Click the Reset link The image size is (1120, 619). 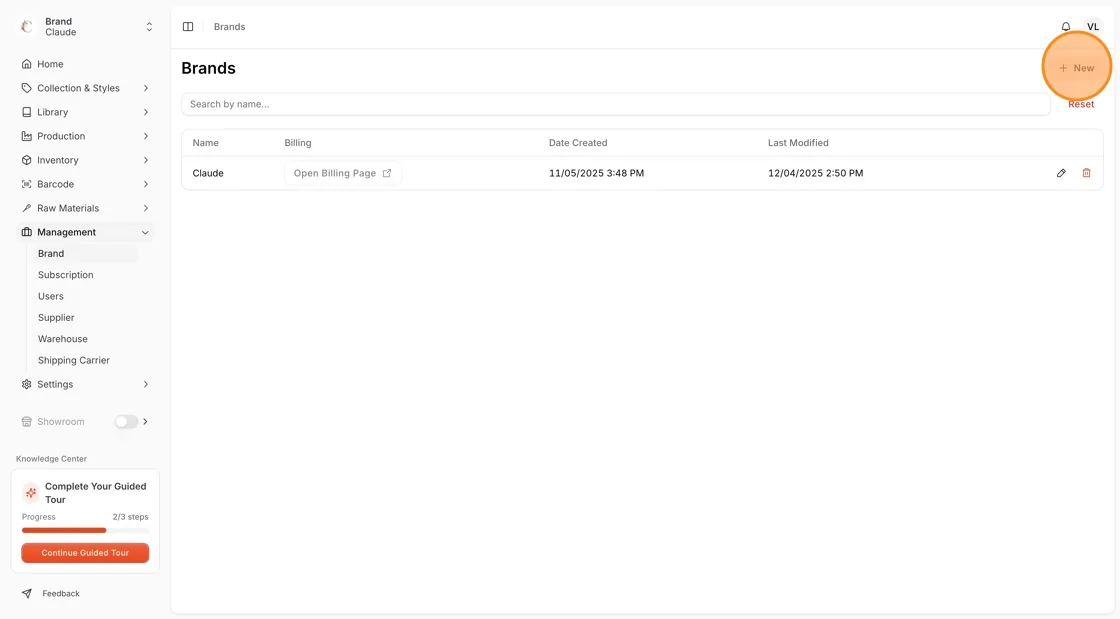click(1081, 104)
